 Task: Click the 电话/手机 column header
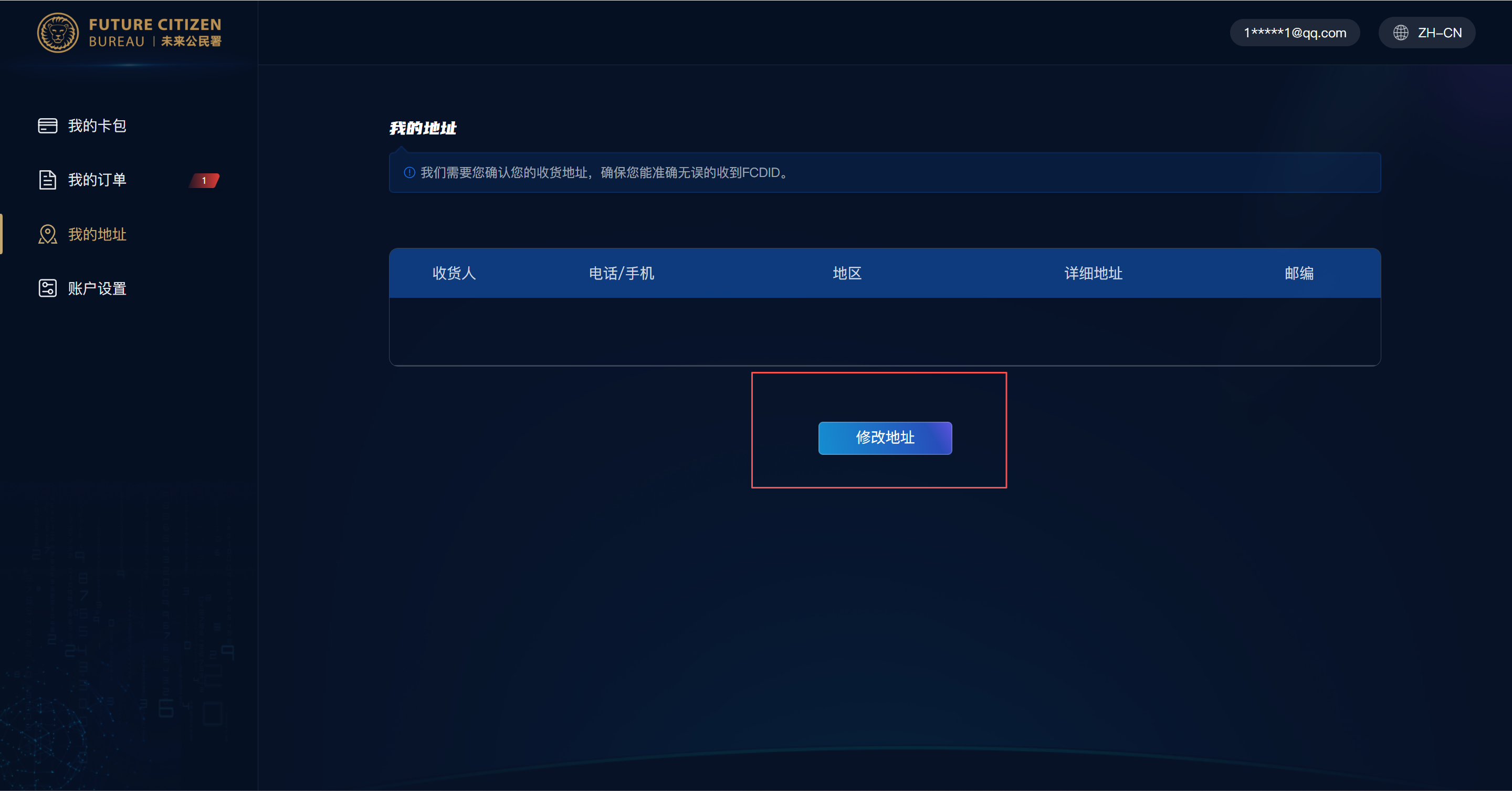pyautogui.click(x=621, y=273)
